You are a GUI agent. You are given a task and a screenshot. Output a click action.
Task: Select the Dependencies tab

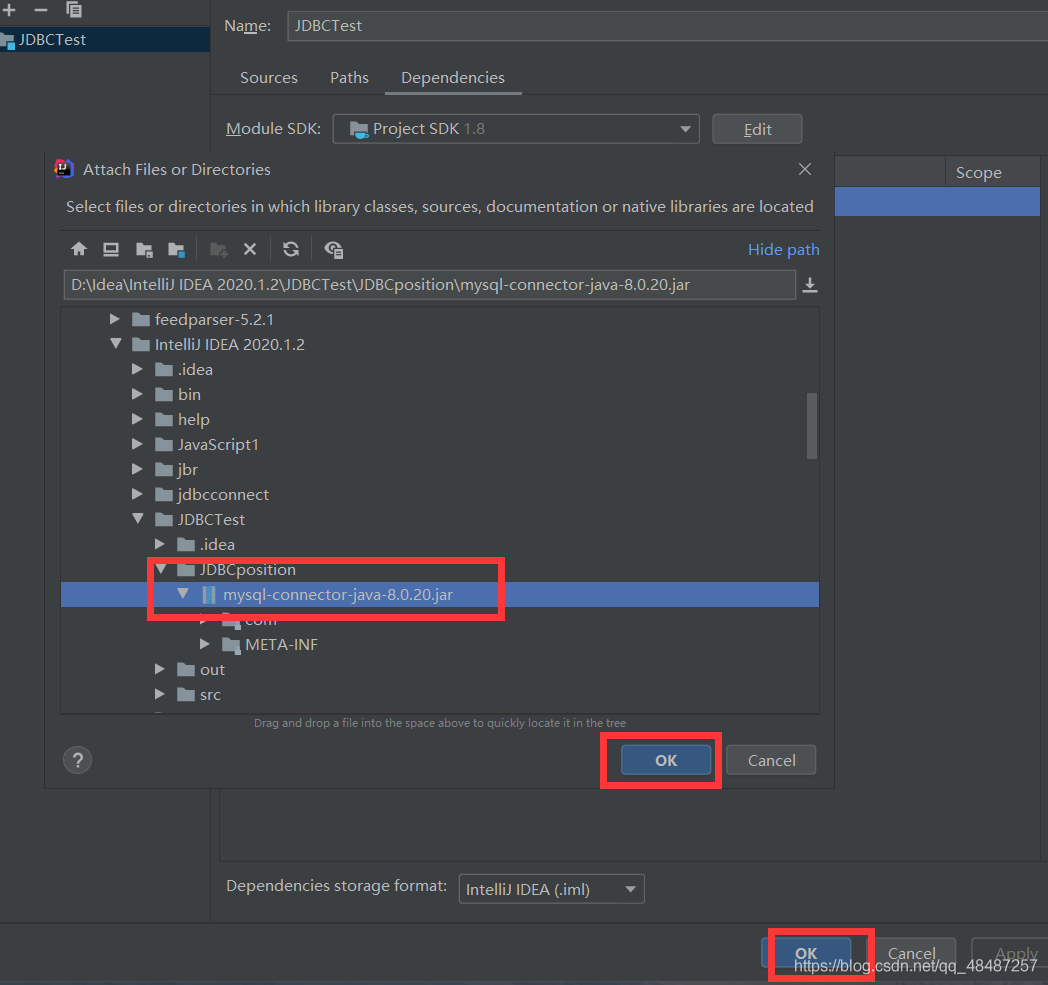(452, 78)
